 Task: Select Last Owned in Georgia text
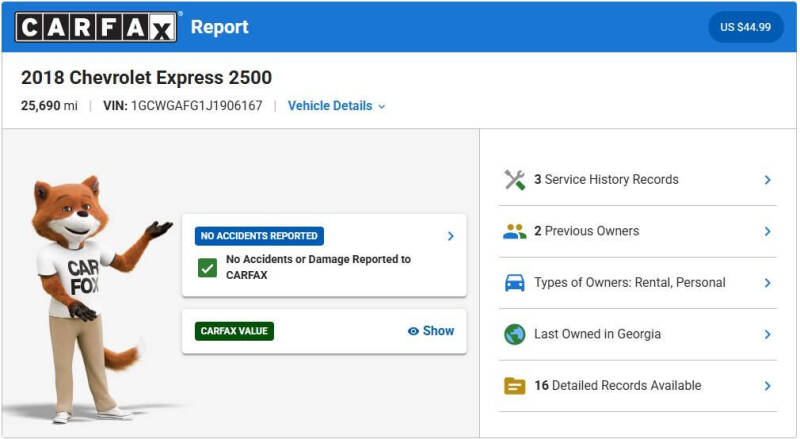pyautogui.click(x=597, y=334)
